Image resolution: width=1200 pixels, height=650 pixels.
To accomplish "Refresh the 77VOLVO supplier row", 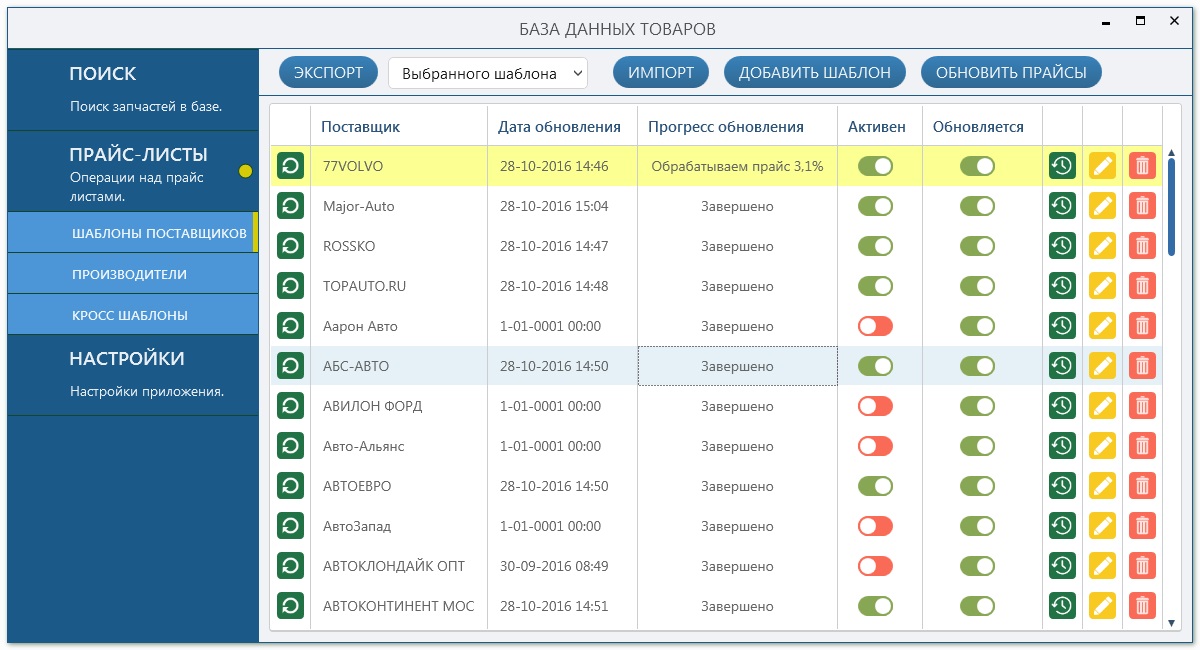I will (x=290, y=166).
